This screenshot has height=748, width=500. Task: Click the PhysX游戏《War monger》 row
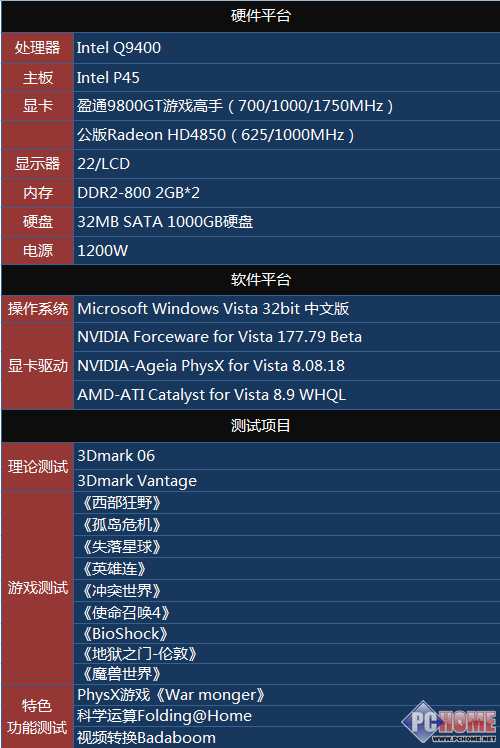[287, 695]
